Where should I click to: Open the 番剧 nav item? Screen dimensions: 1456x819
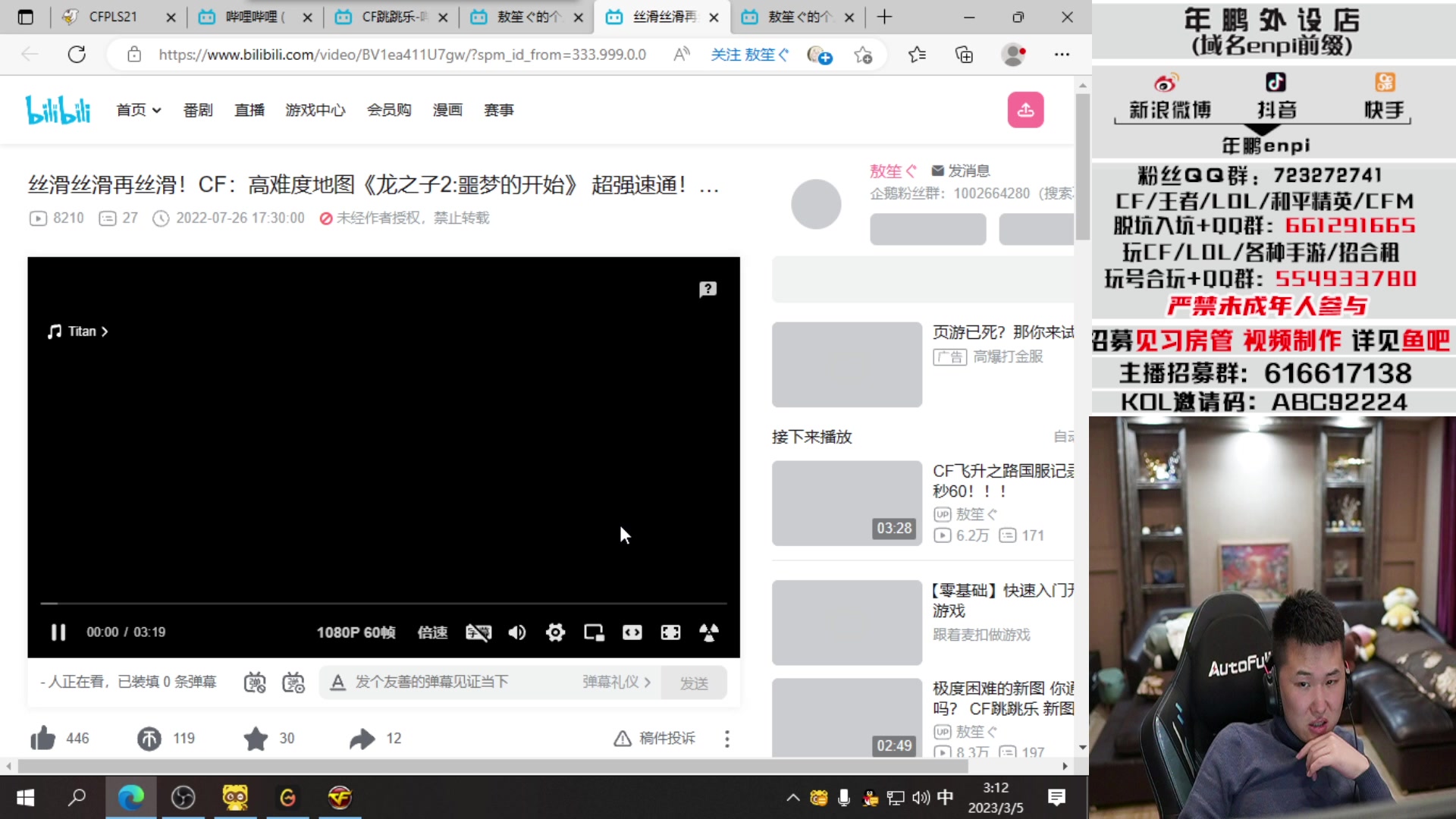pos(198,110)
